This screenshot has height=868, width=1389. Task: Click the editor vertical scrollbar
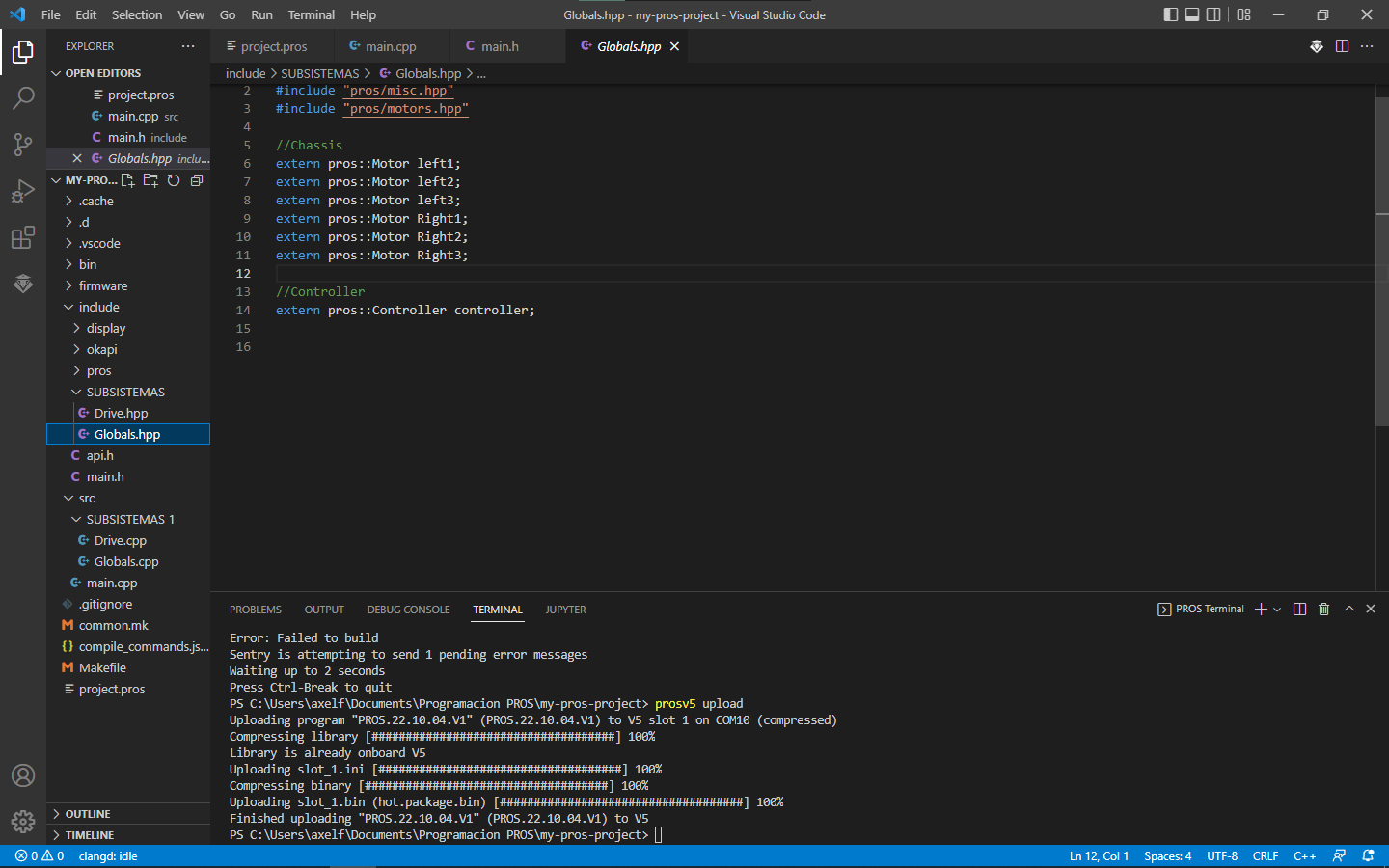1381,260
